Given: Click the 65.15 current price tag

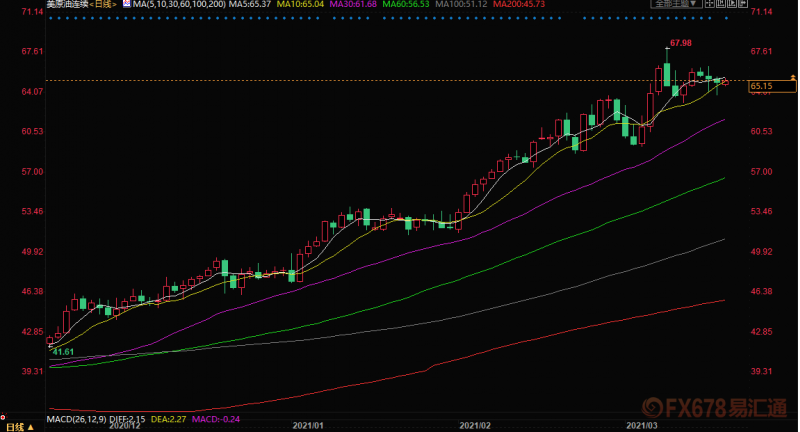Looking at the screenshot, I should [x=762, y=87].
